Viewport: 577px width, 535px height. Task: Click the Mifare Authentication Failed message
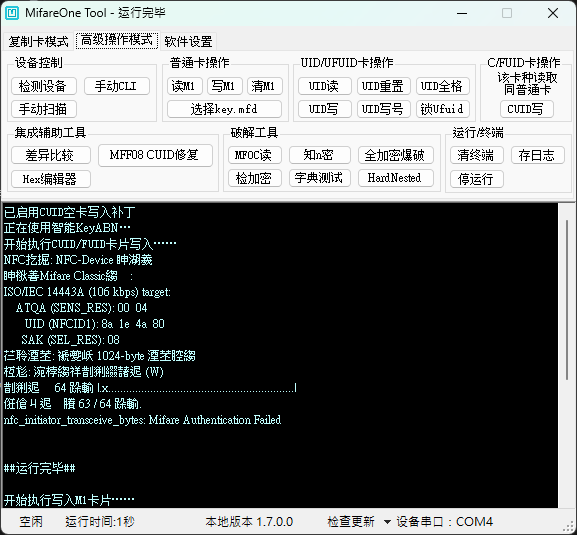pyautogui.click(x=142, y=420)
